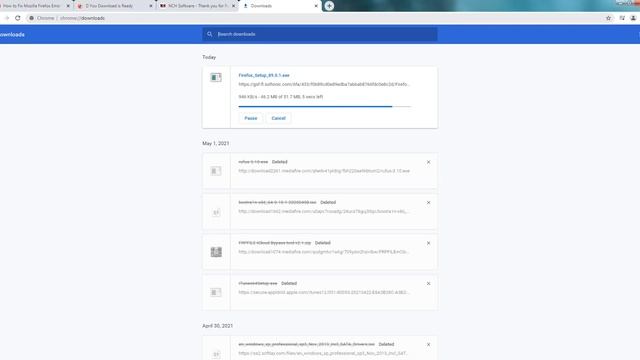640x360 pixels.
Task: Reload the chrome://downloads page
Action: point(18,18)
